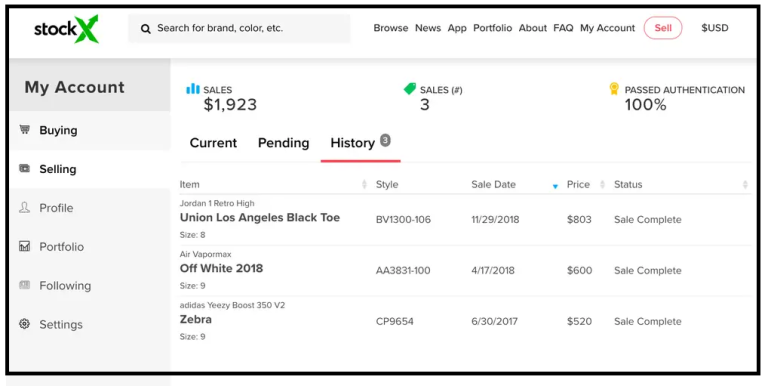The height and width of the screenshot is (386, 768).
Task: Sort by Price column arrows
Action: coord(602,184)
